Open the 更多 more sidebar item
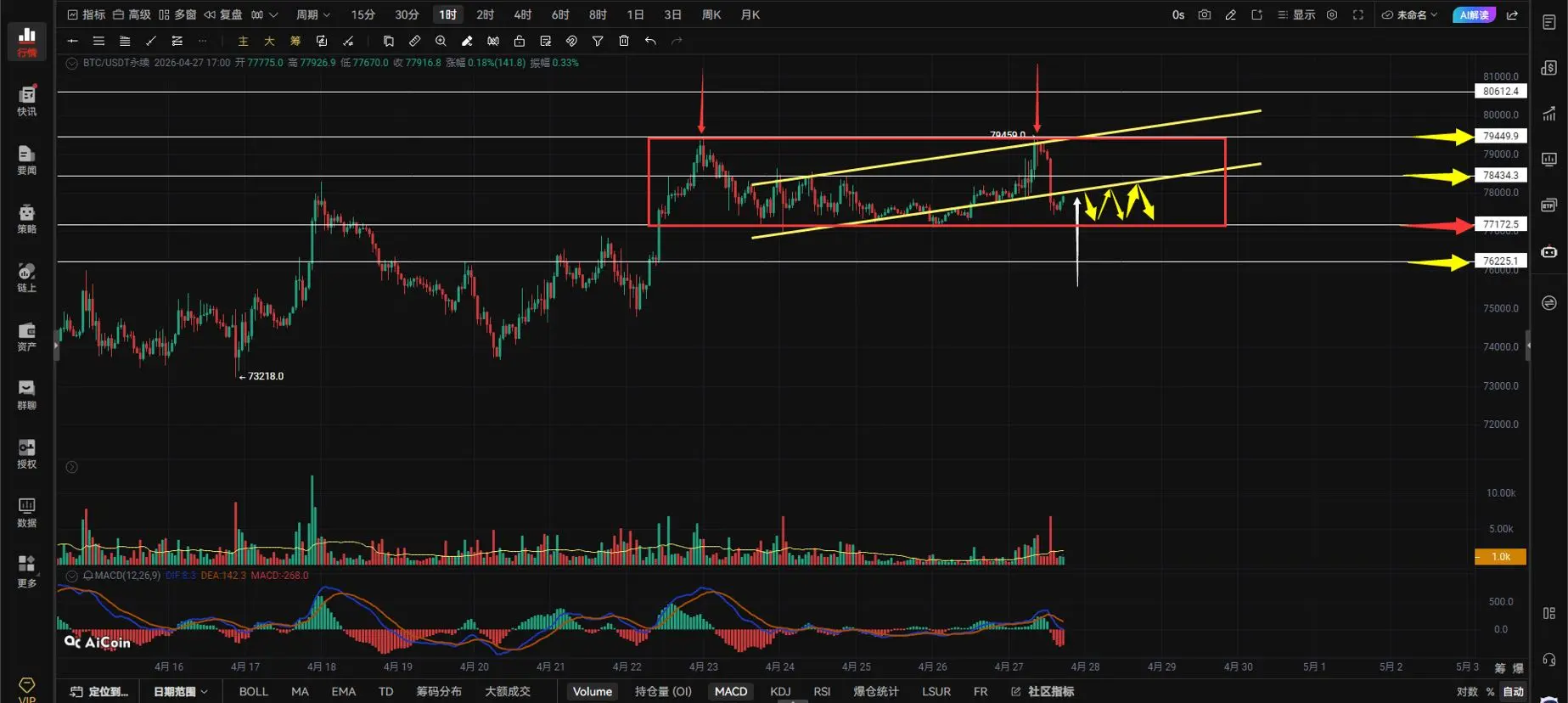The height and width of the screenshot is (703, 1568). (x=26, y=571)
